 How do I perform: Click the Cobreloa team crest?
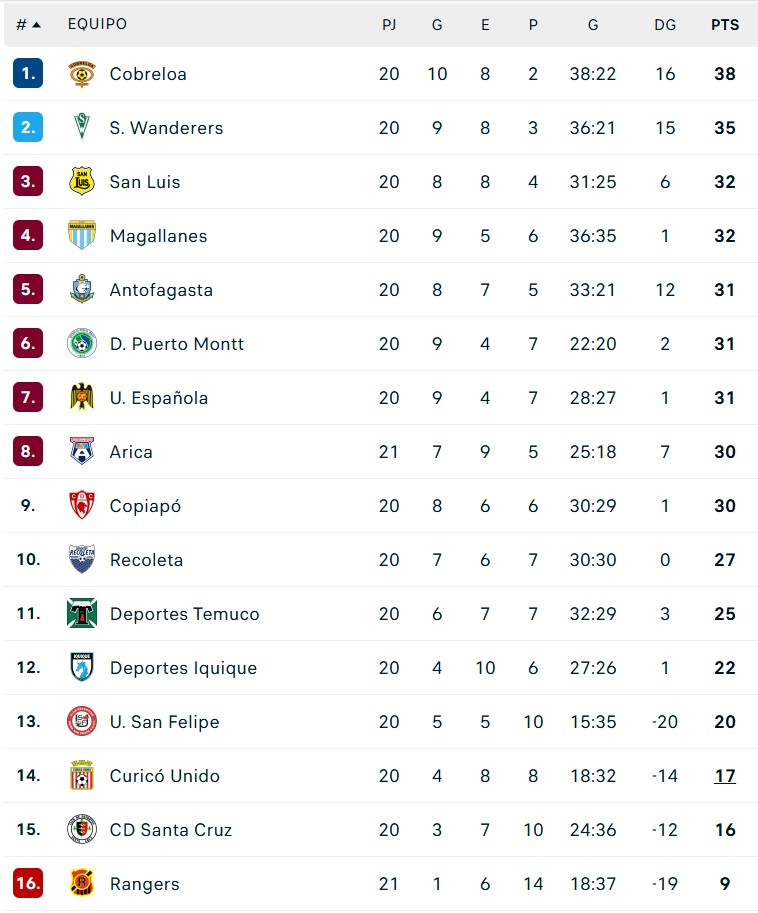tap(82, 74)
